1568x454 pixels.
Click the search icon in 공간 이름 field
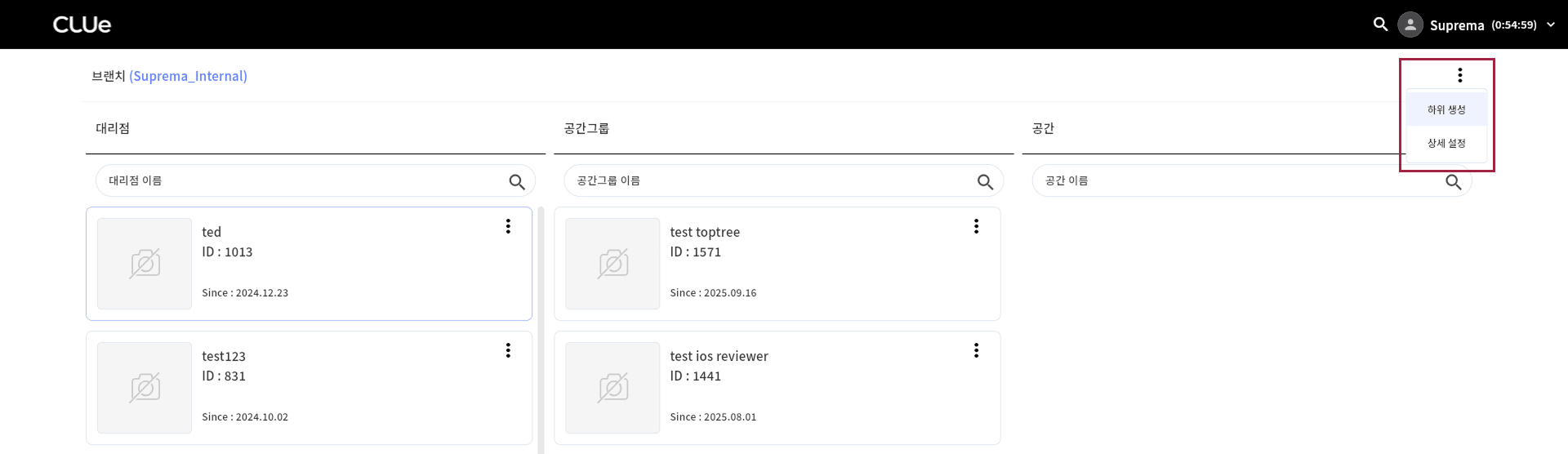coord(1453,181)
